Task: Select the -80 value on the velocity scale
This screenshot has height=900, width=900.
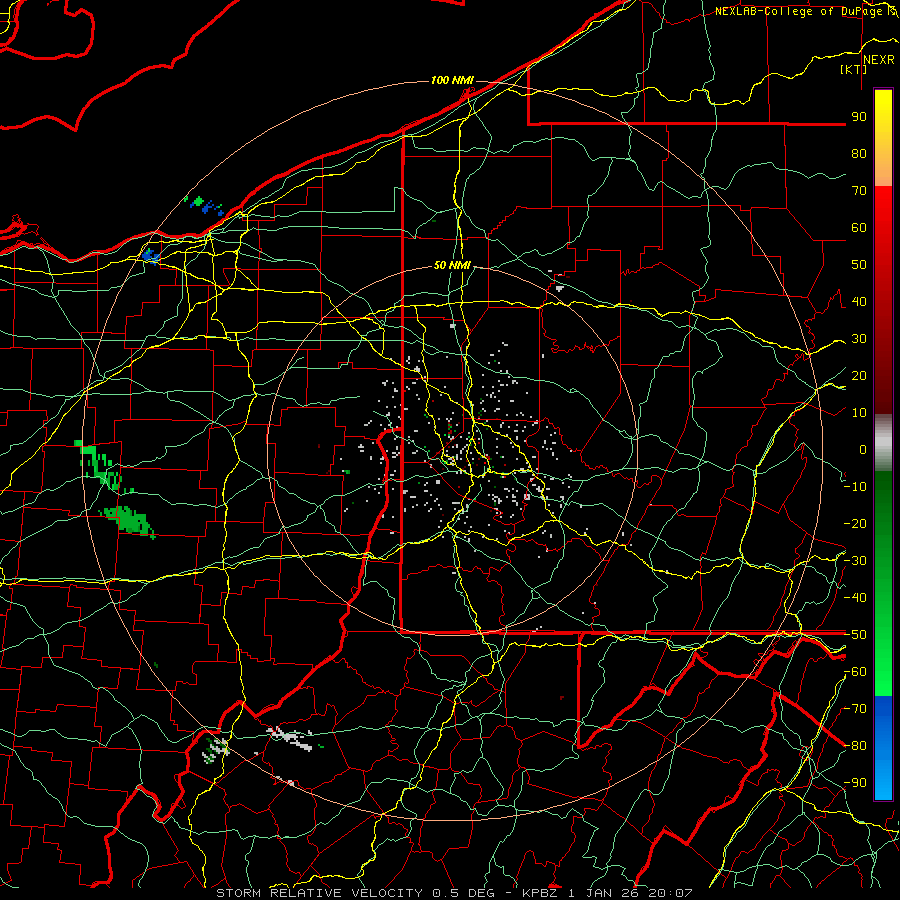Action: coord(855,746)
